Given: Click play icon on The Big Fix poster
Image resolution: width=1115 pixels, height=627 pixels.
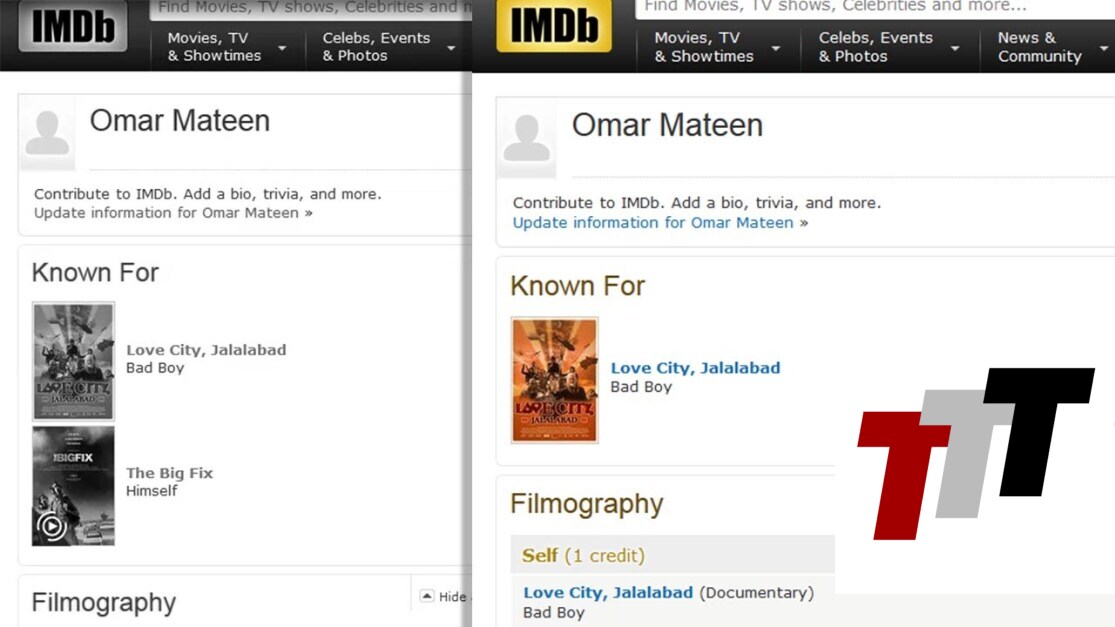Looking at the screenshot, I should click(x=51, y=526).
